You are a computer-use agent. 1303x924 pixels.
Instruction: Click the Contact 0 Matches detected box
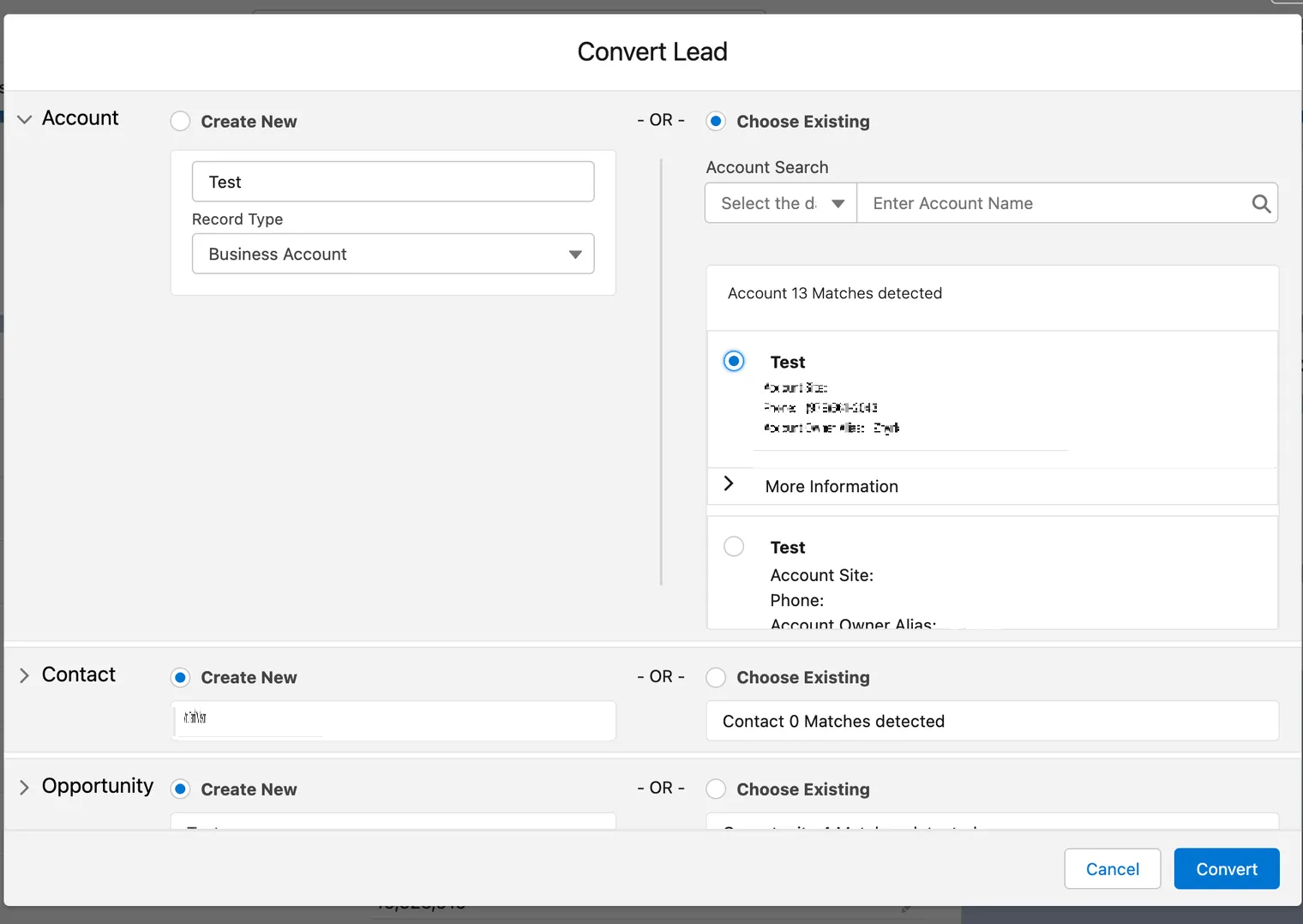992,722
